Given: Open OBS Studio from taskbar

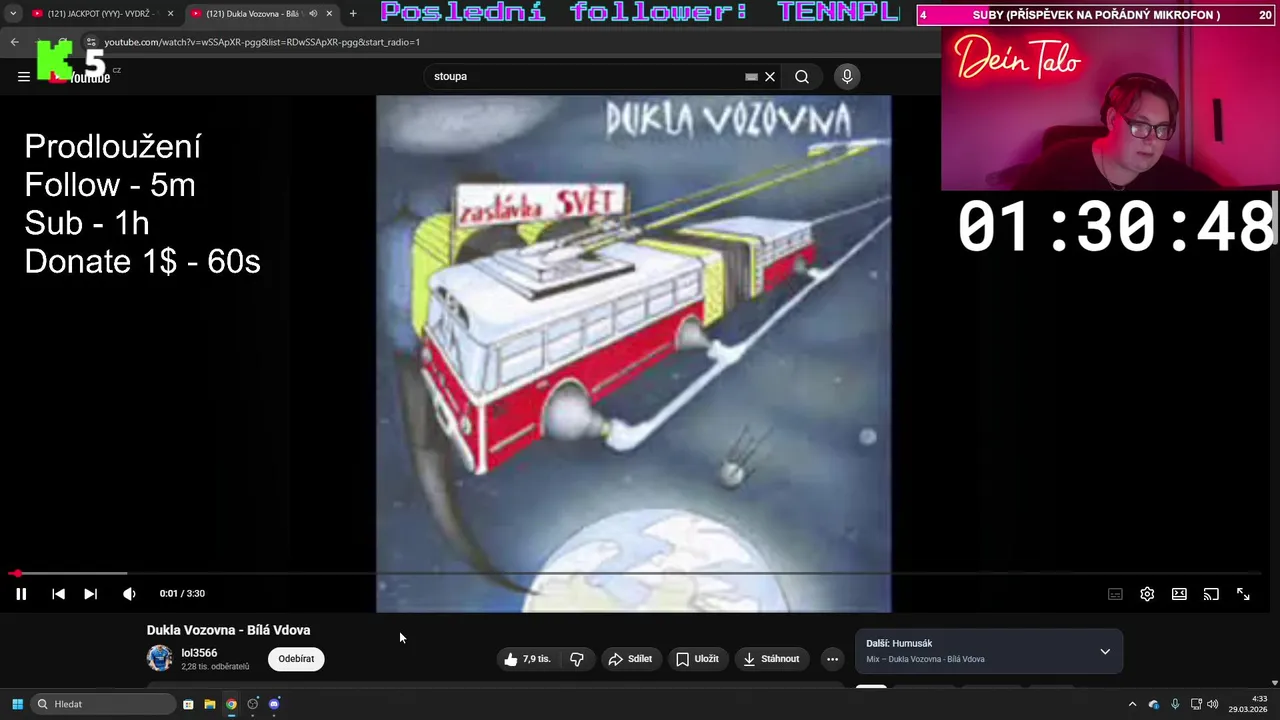Looking at the screenshot, I should (x=253, y=704).
